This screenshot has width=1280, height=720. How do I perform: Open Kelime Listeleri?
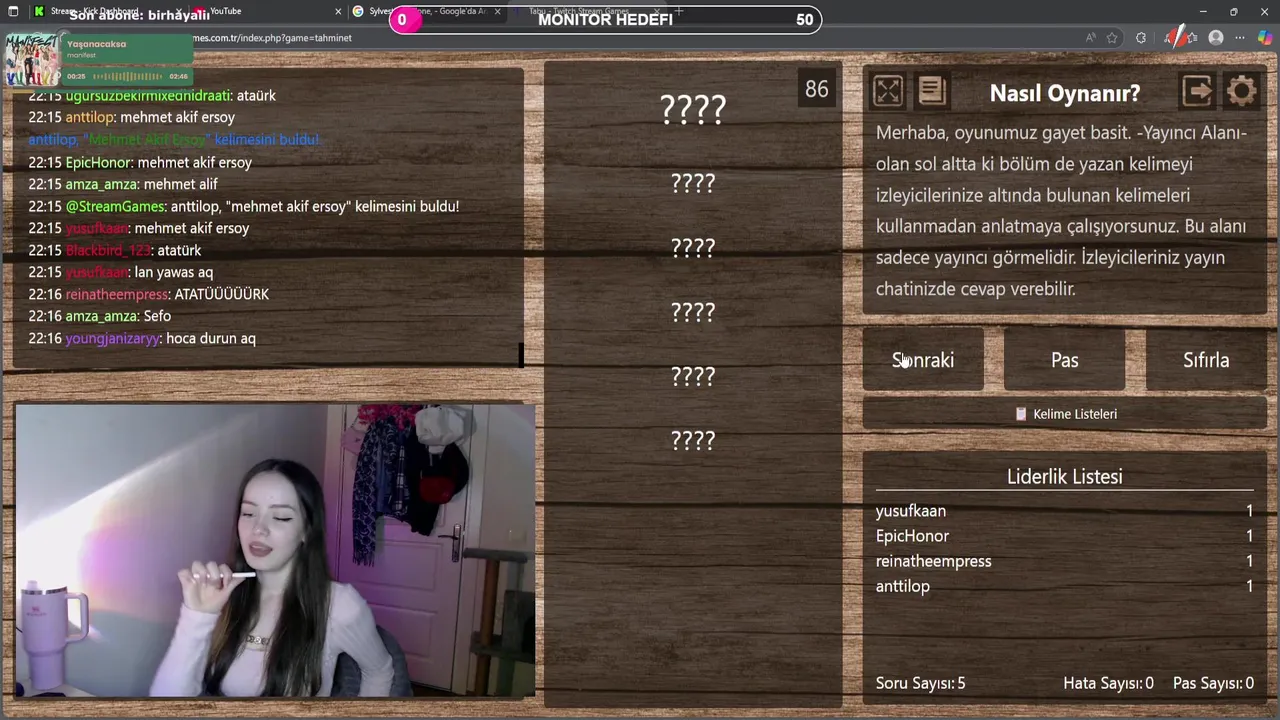click(1065, 414)
